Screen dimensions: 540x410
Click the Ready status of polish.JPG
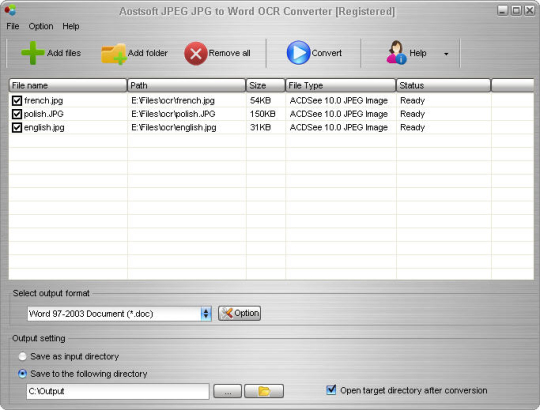point(413,114)
